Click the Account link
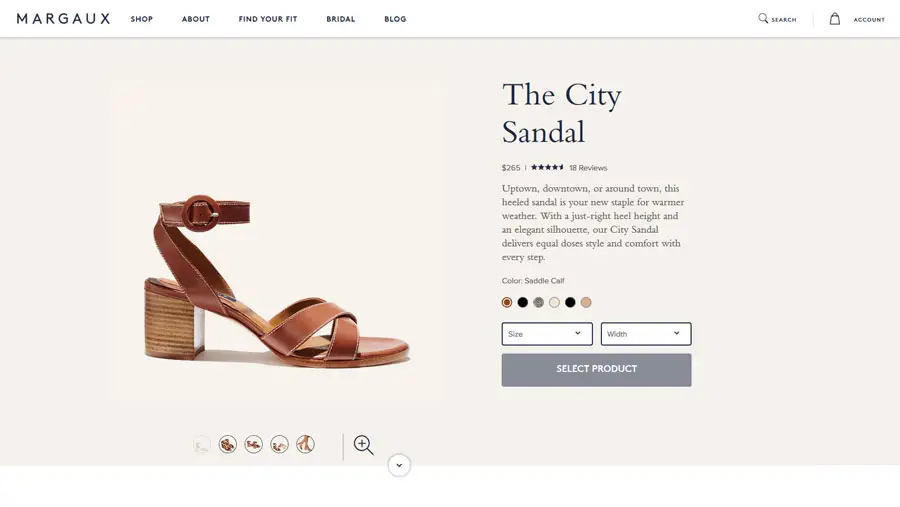 point(869,20)
